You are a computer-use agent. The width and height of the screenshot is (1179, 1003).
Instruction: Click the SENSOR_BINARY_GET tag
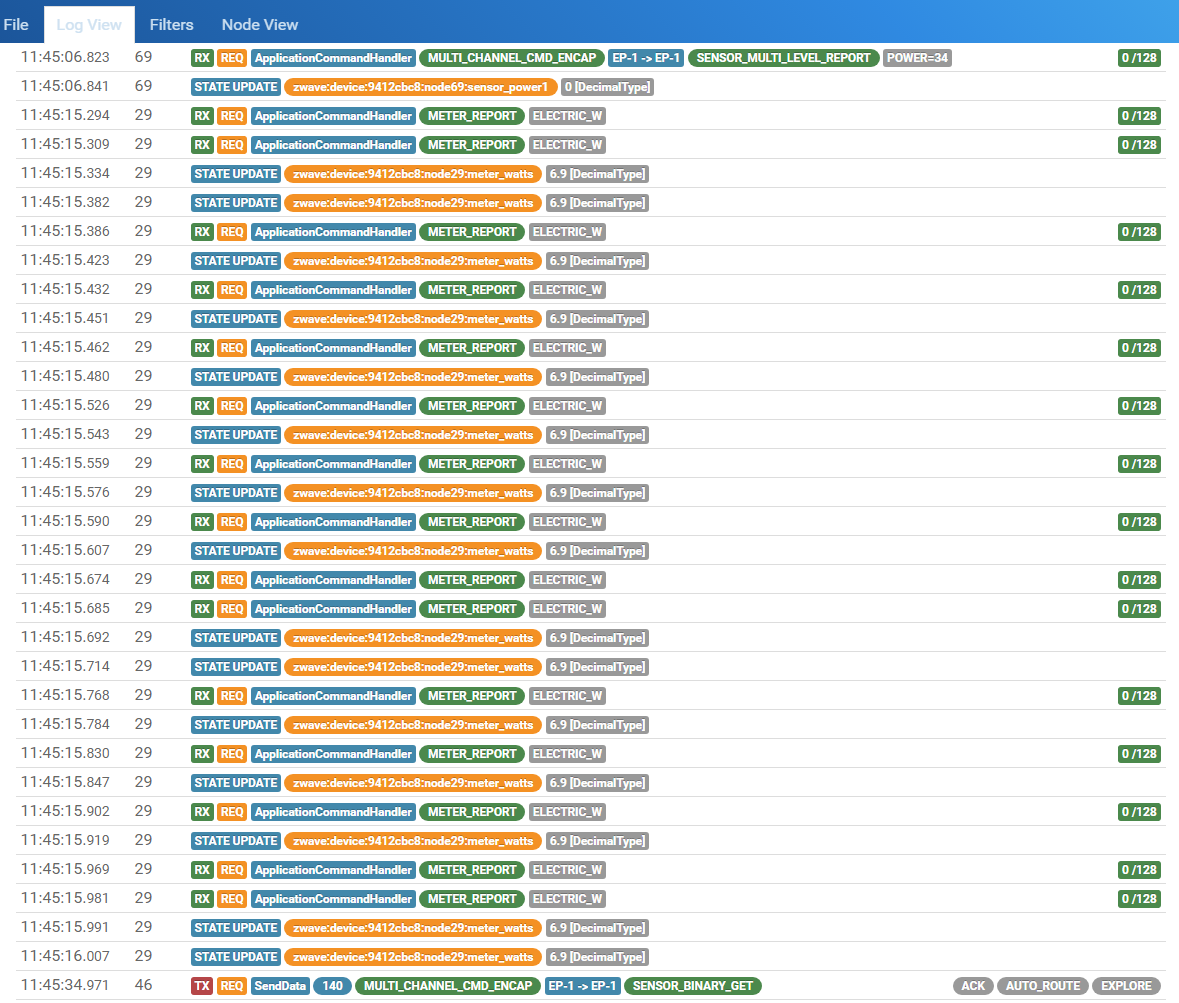[x=693, y=986]
